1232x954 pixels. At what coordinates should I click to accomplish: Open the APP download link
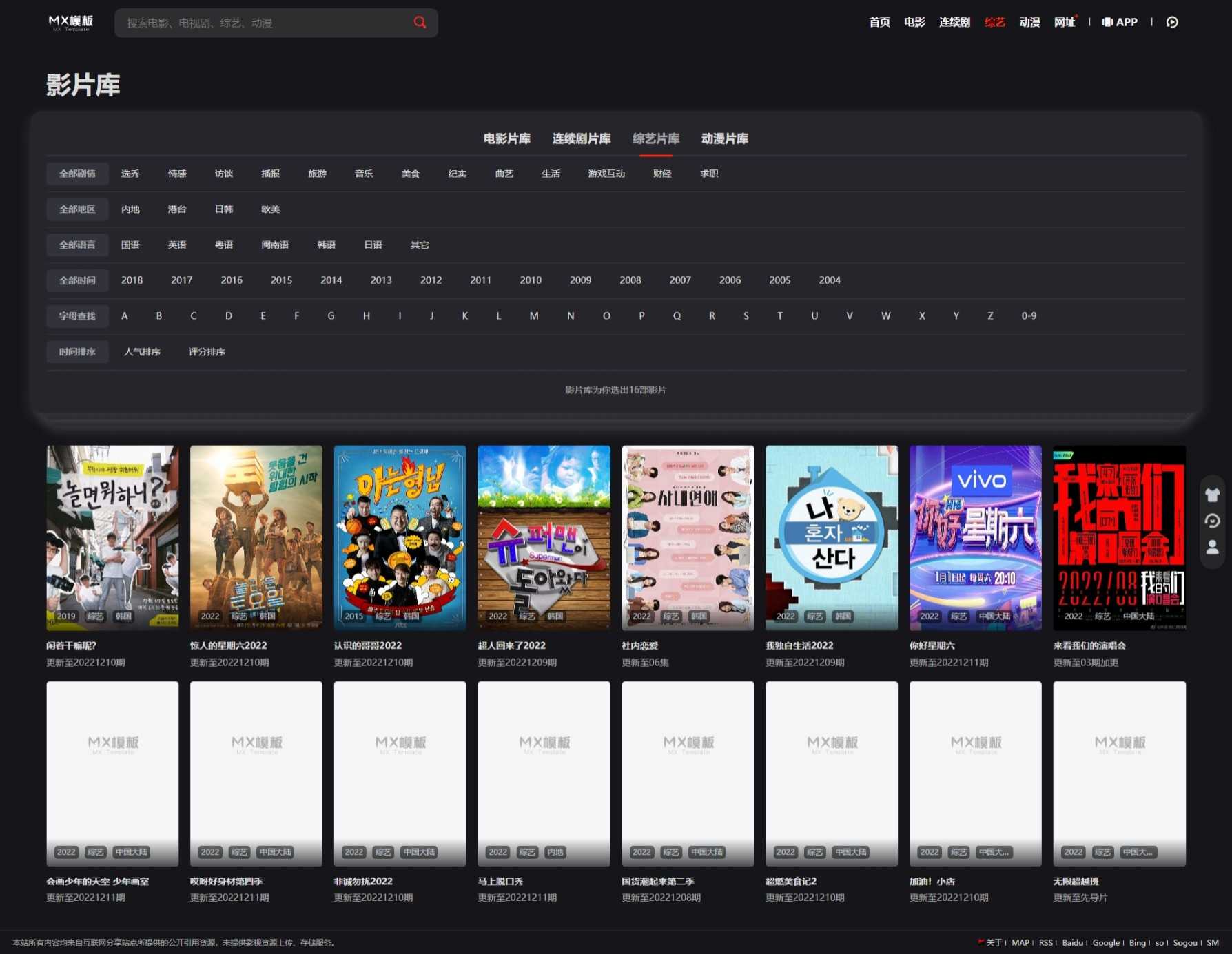(x=1120, y=22)
